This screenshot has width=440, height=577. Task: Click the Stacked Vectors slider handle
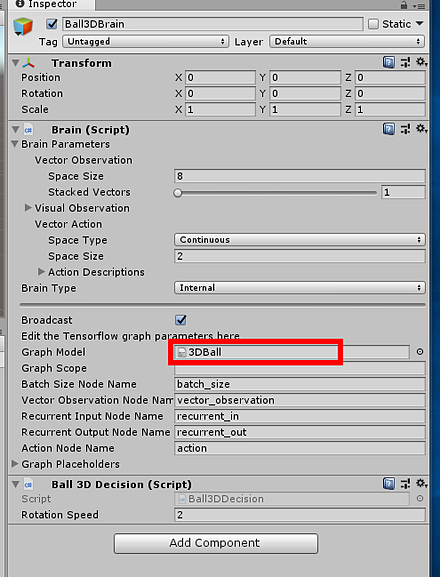(x=178, y=192)
